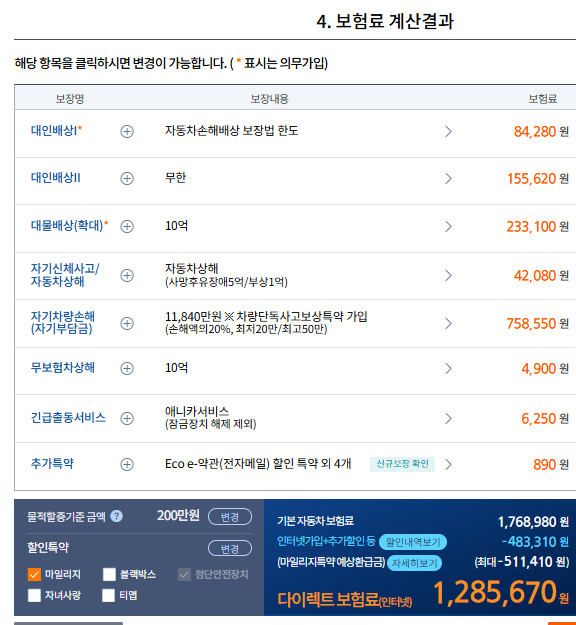Click the 155,620 원 premium amount
576x625 pixels.
point(538,179)
